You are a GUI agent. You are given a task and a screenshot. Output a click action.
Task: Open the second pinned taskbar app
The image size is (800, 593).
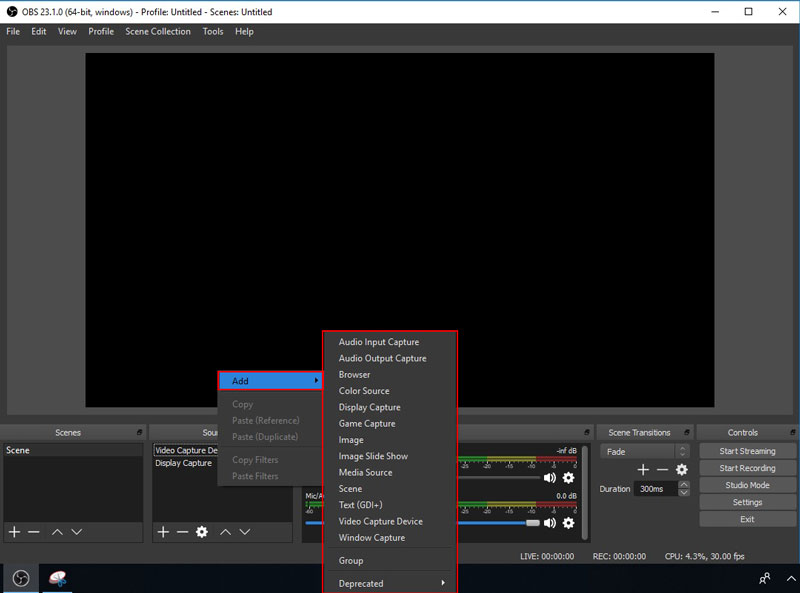click(x=58, y=578)
